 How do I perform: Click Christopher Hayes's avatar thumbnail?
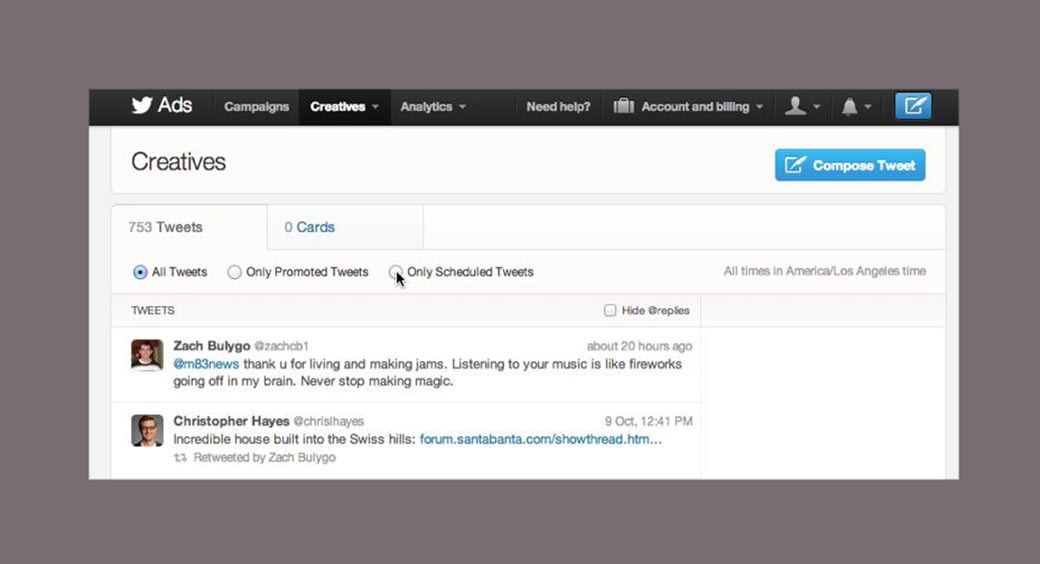coord(147,430)
